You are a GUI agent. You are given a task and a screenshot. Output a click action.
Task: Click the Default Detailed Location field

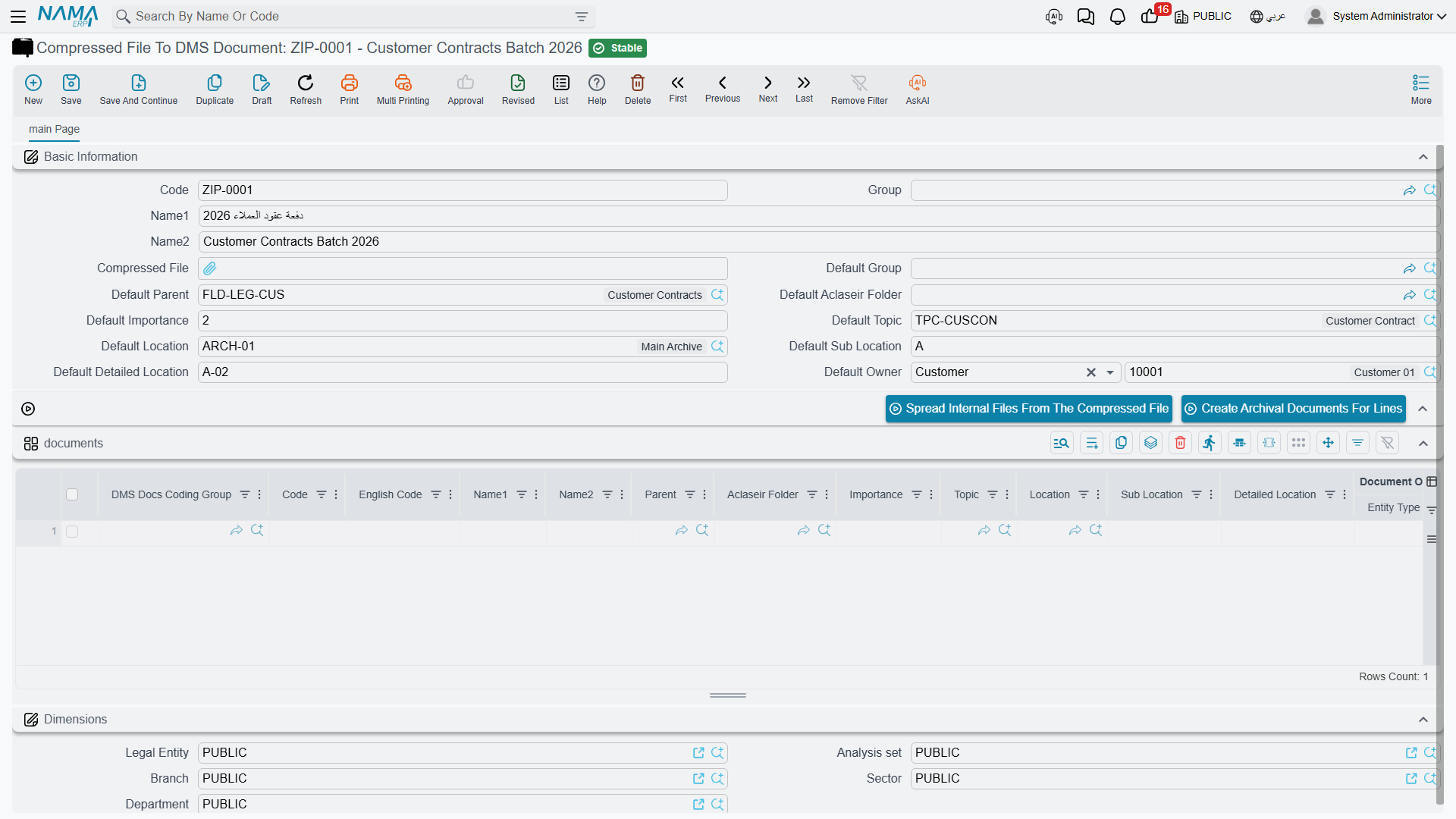coord(463,372)
